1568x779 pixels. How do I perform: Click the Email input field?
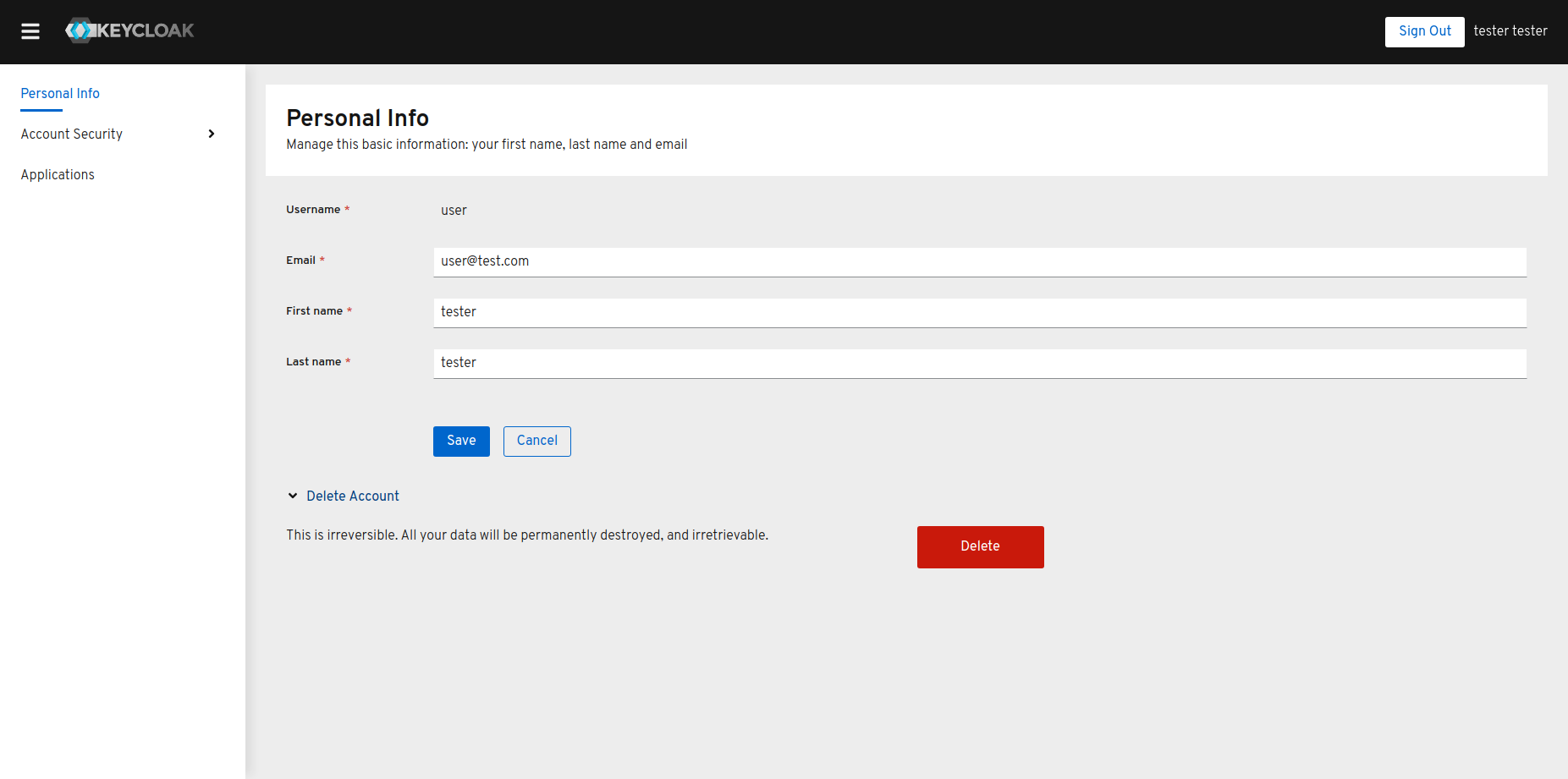pyautogui.click(x=980, y=261)
